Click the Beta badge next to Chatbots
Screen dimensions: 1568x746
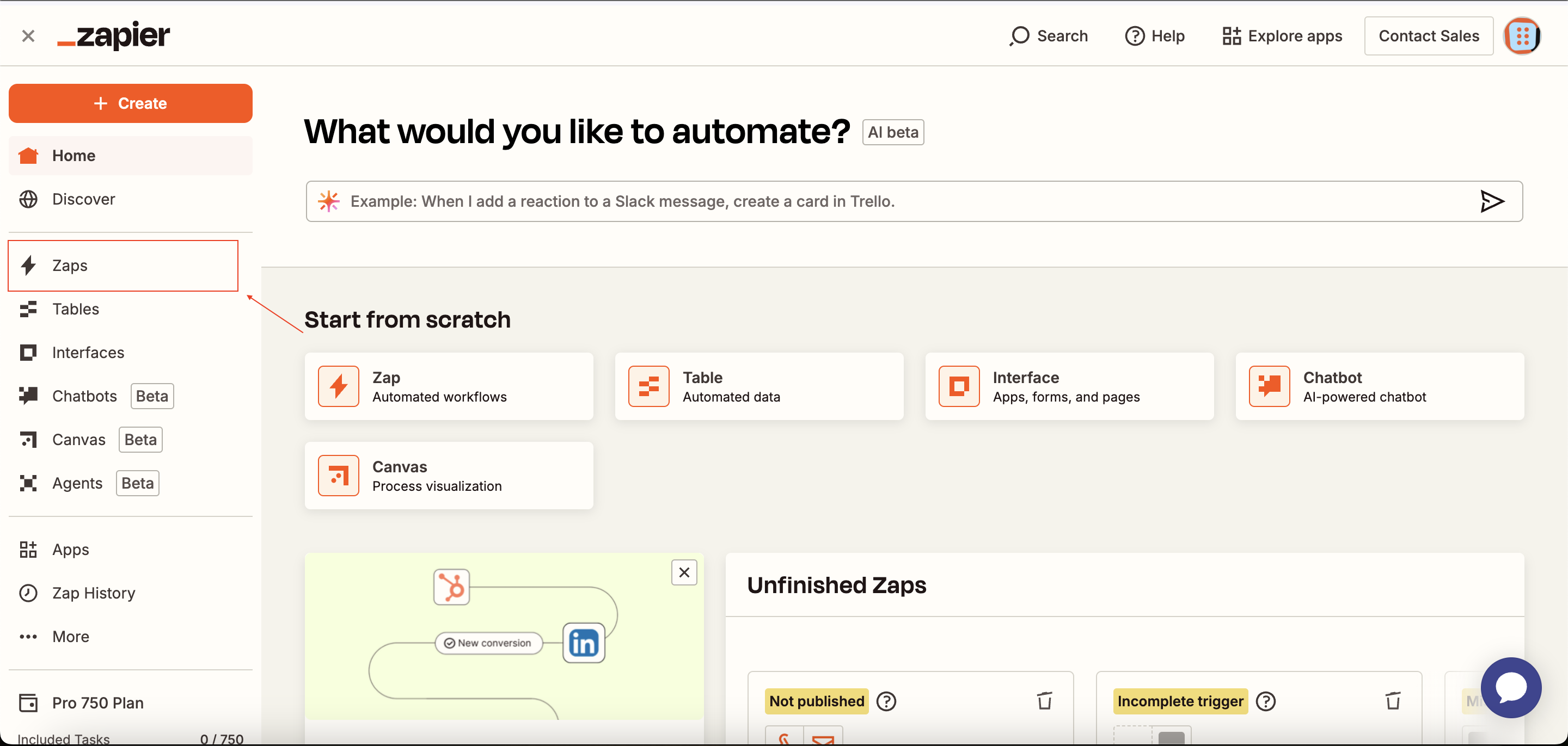tap(152, 396)
